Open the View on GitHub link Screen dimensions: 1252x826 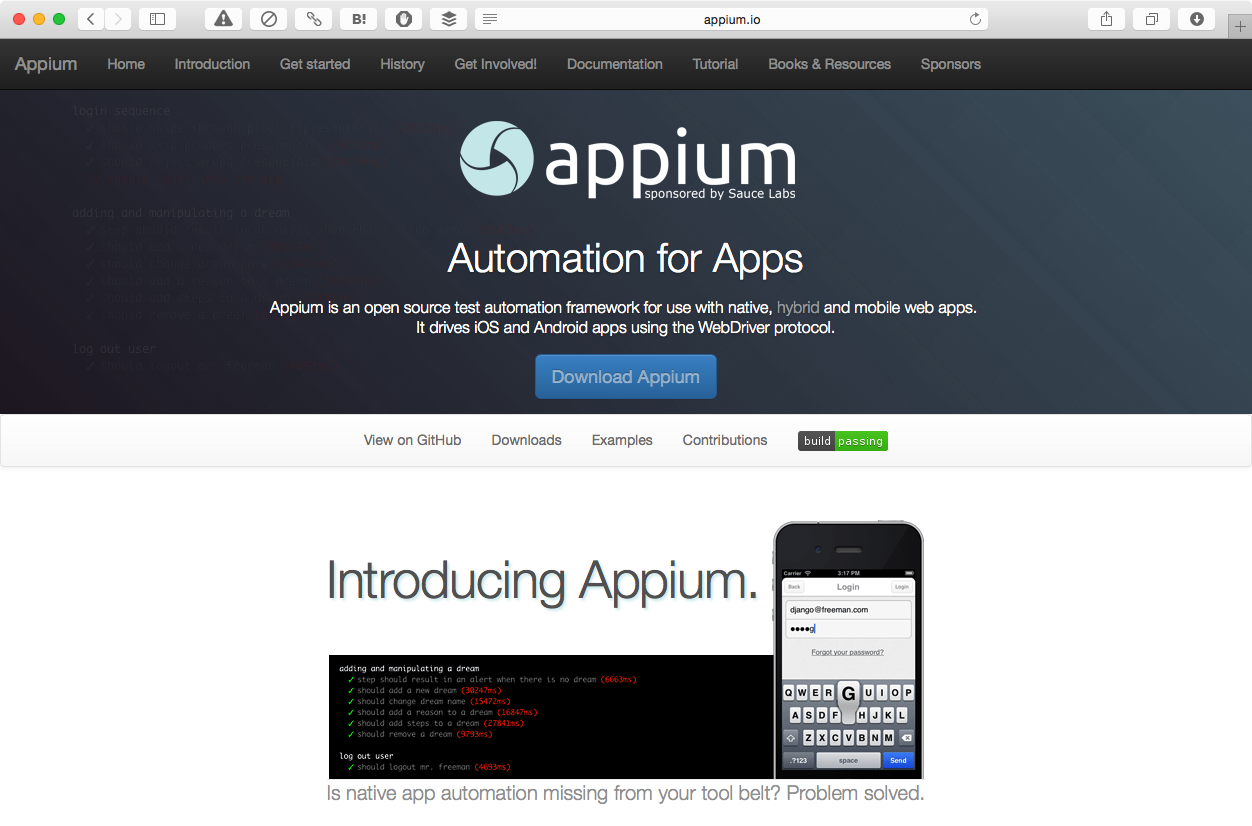412,440
